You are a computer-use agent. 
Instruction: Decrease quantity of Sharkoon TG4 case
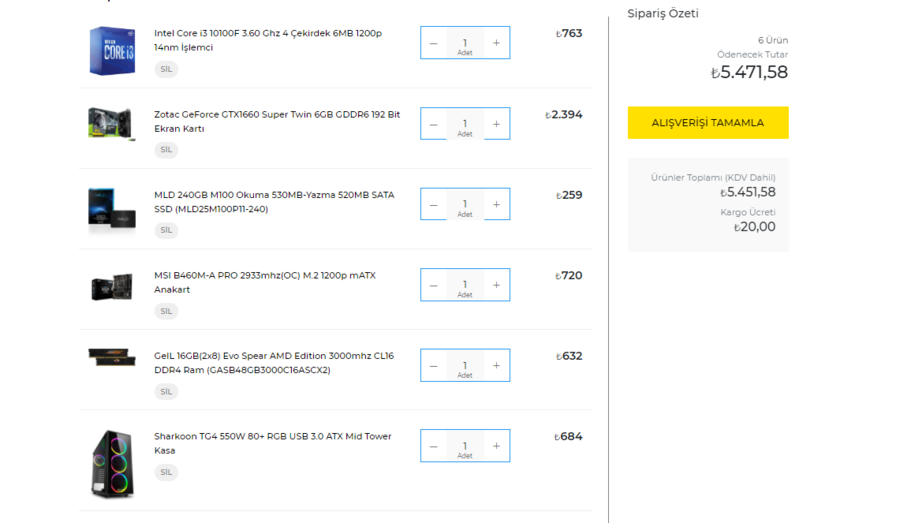point(433,446)
